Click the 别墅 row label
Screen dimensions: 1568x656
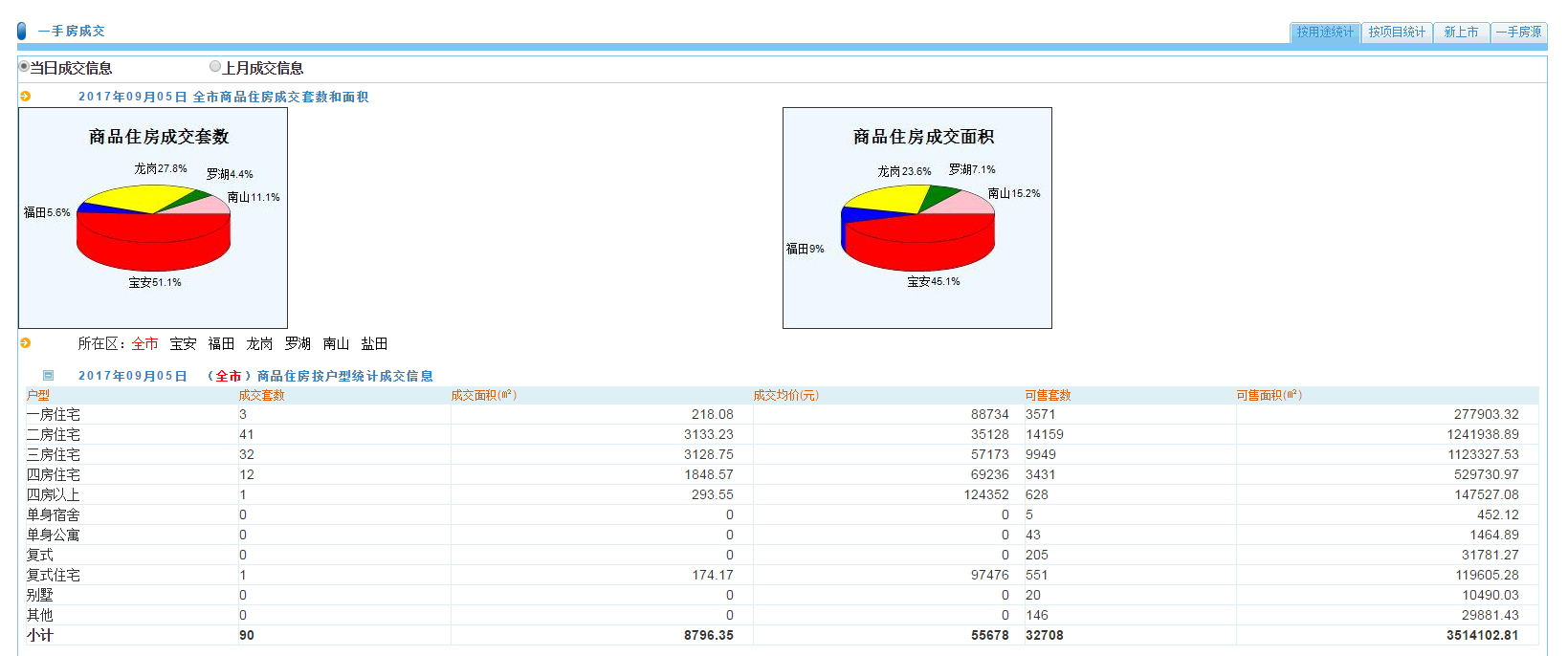[40, 595]
